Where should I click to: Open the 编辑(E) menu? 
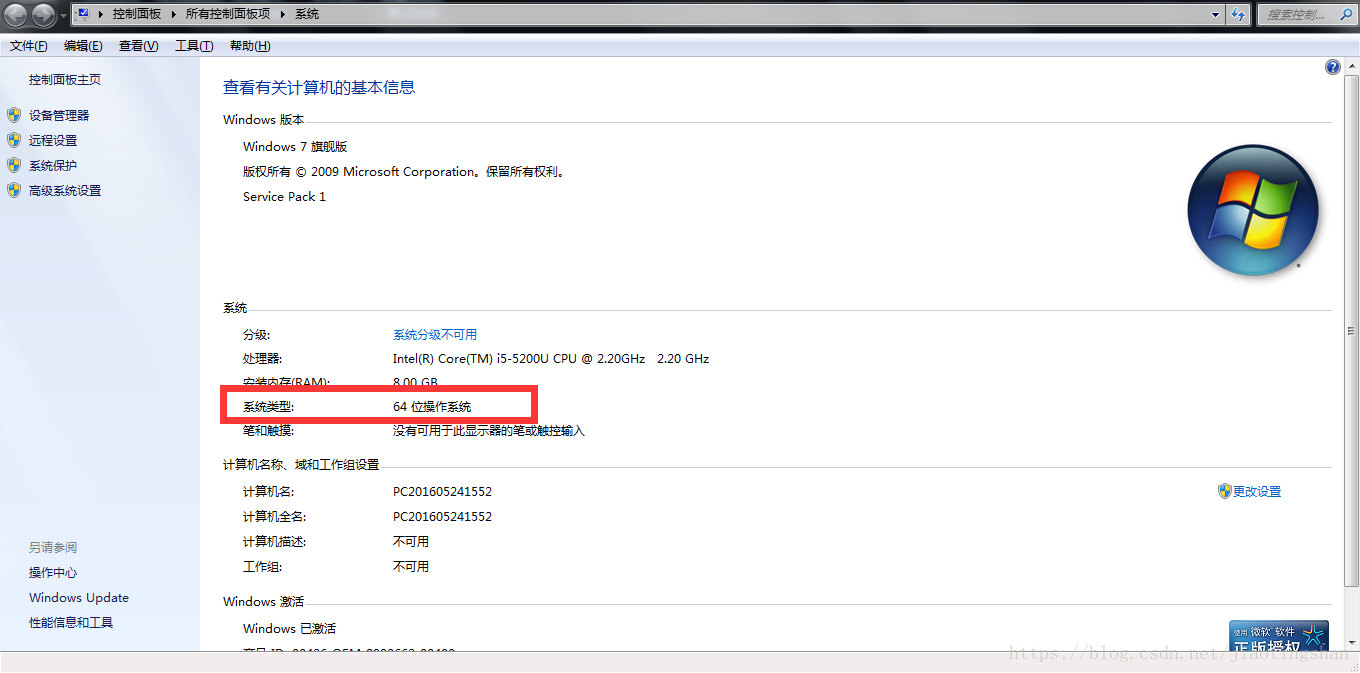(83, 46)
